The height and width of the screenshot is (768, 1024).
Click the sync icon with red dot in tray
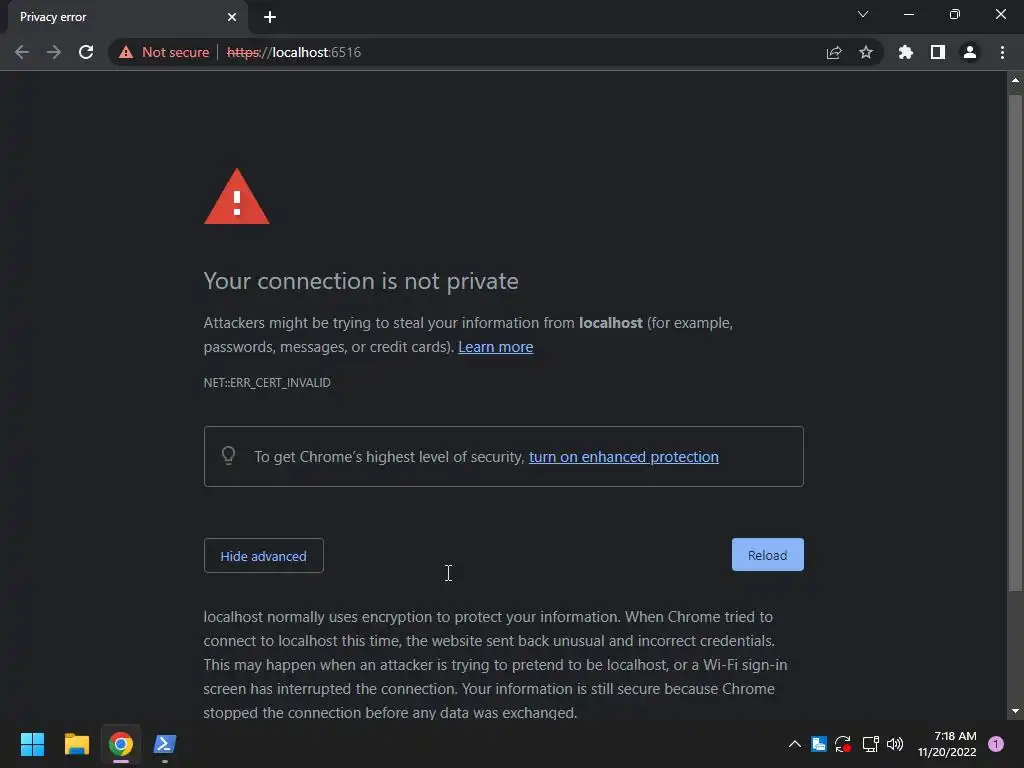coord(843,744)
